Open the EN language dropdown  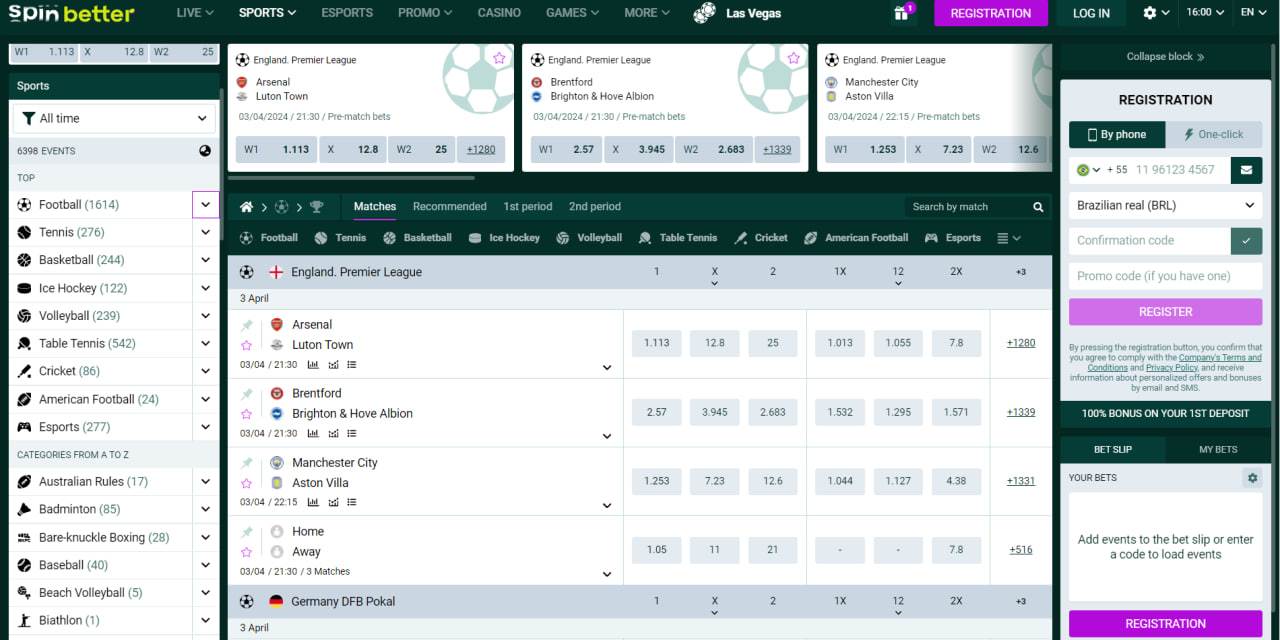(x=1253, y=13)
